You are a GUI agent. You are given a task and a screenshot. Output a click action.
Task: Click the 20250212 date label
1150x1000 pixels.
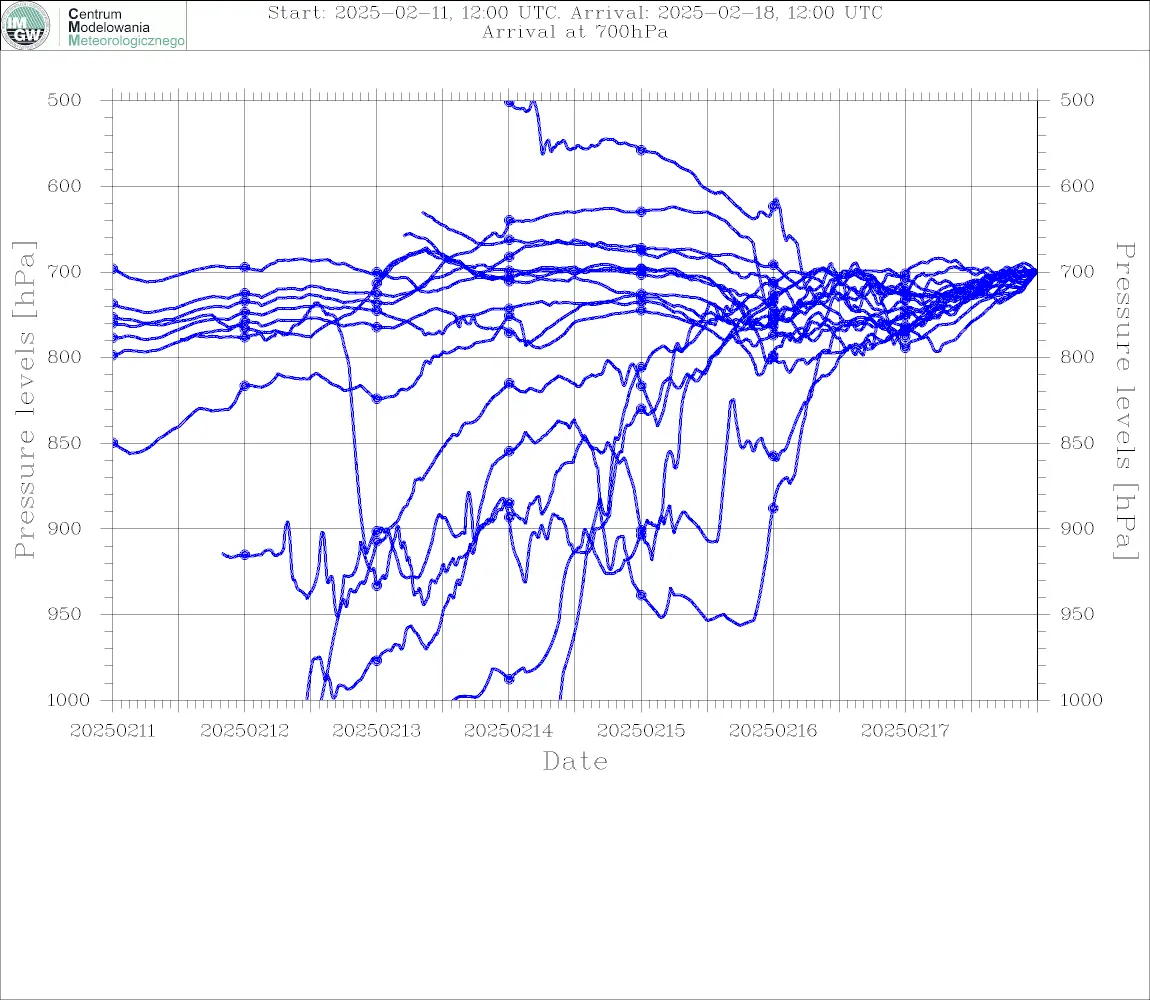click(244, 731)
